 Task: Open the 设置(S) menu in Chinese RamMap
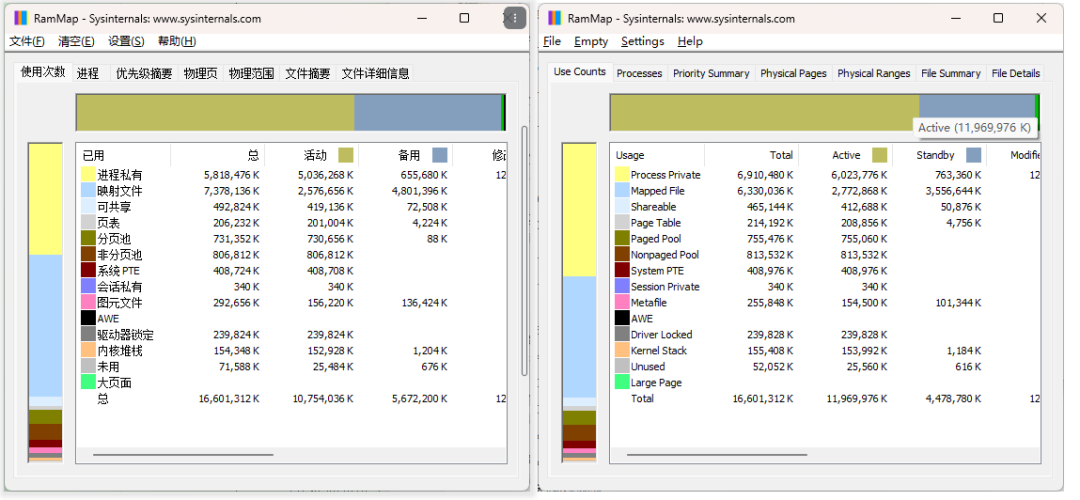pyautogui.click(x=126, y=41)
